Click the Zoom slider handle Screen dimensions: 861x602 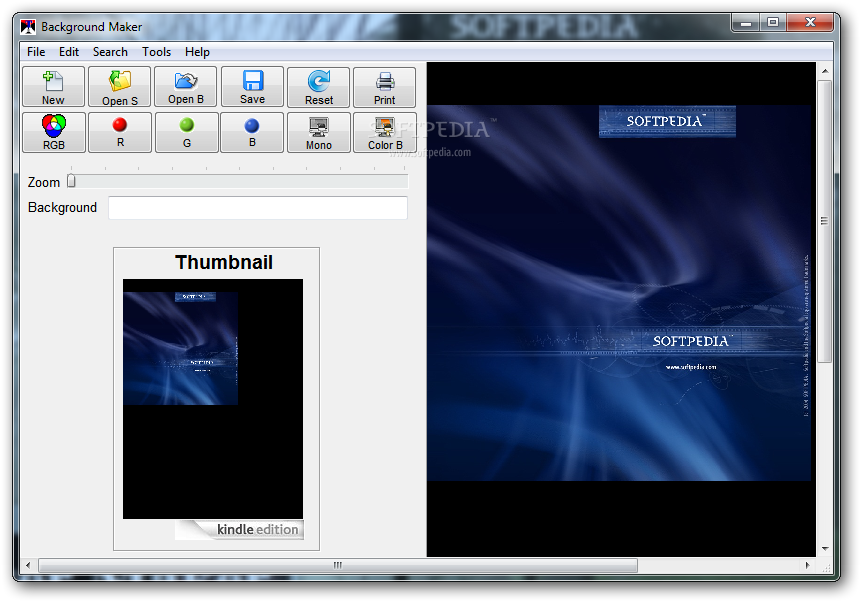tap(71, 181)
